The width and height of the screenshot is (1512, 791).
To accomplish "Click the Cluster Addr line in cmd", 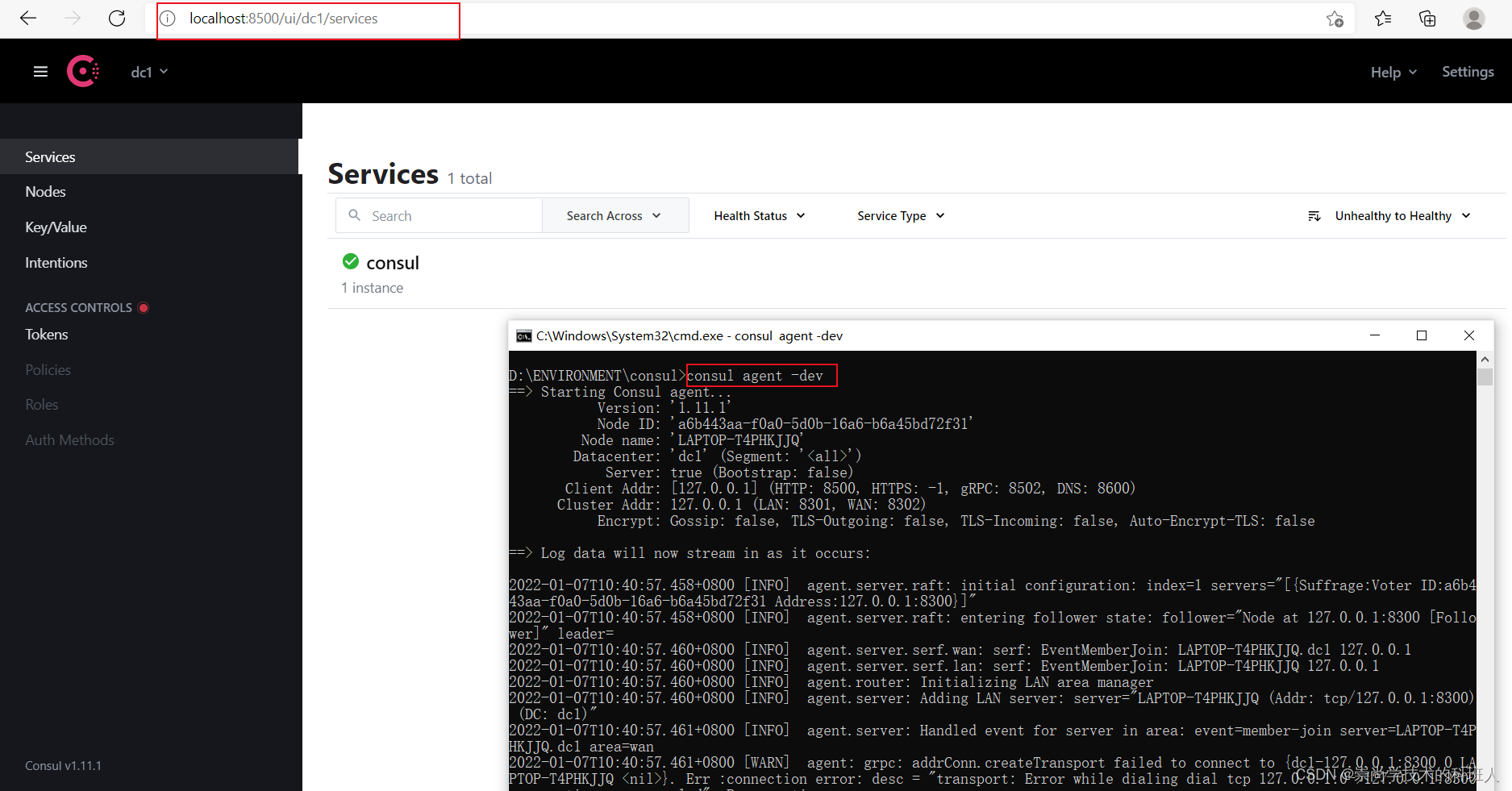I will tap(741, 505).
